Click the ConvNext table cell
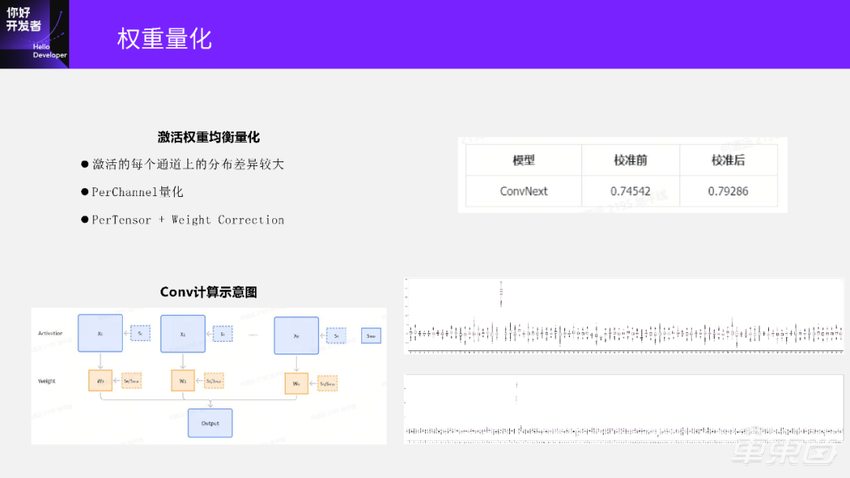The image size is (850, 478). [x=524, y=190]
